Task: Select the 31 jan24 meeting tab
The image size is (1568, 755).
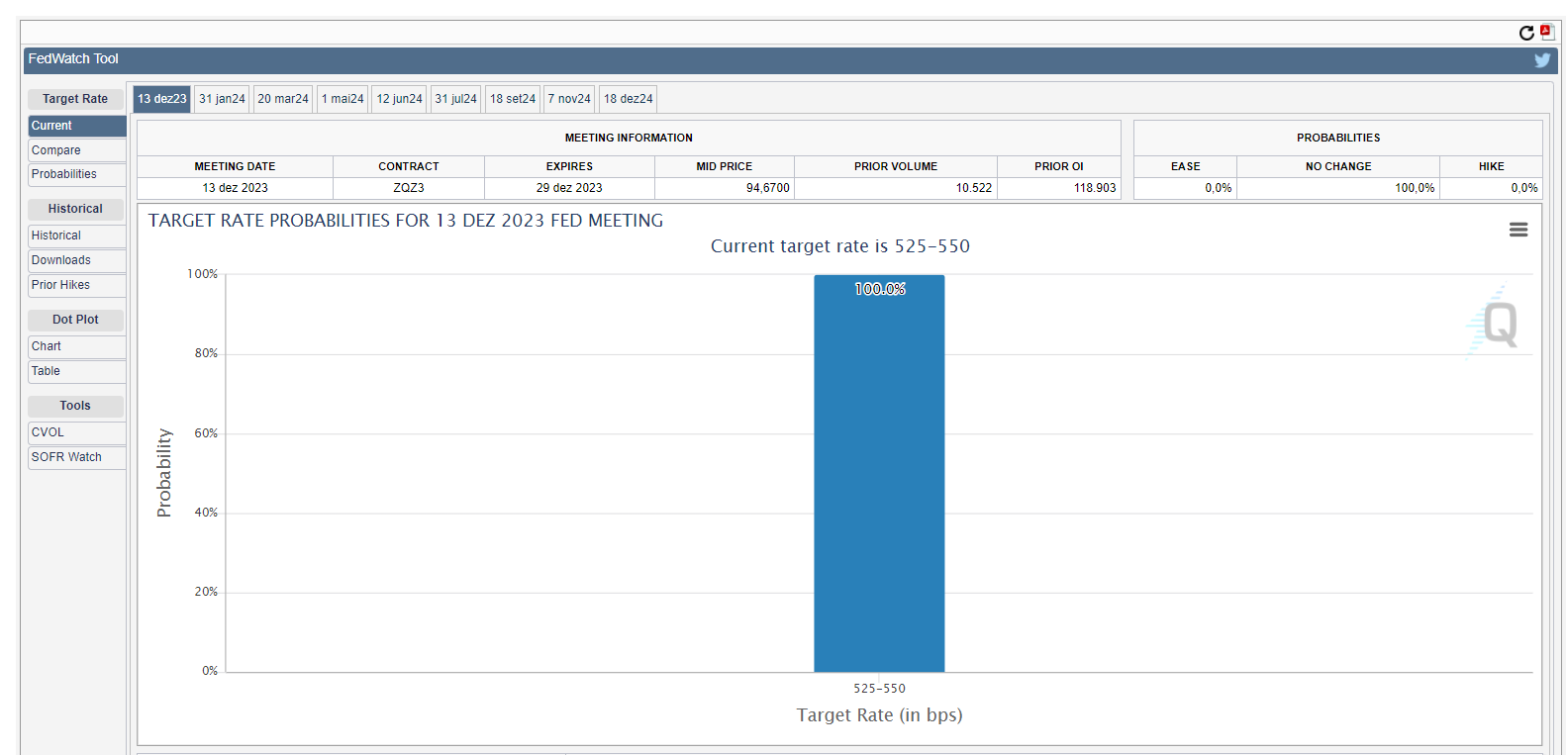Action: (x=222, y=99)
